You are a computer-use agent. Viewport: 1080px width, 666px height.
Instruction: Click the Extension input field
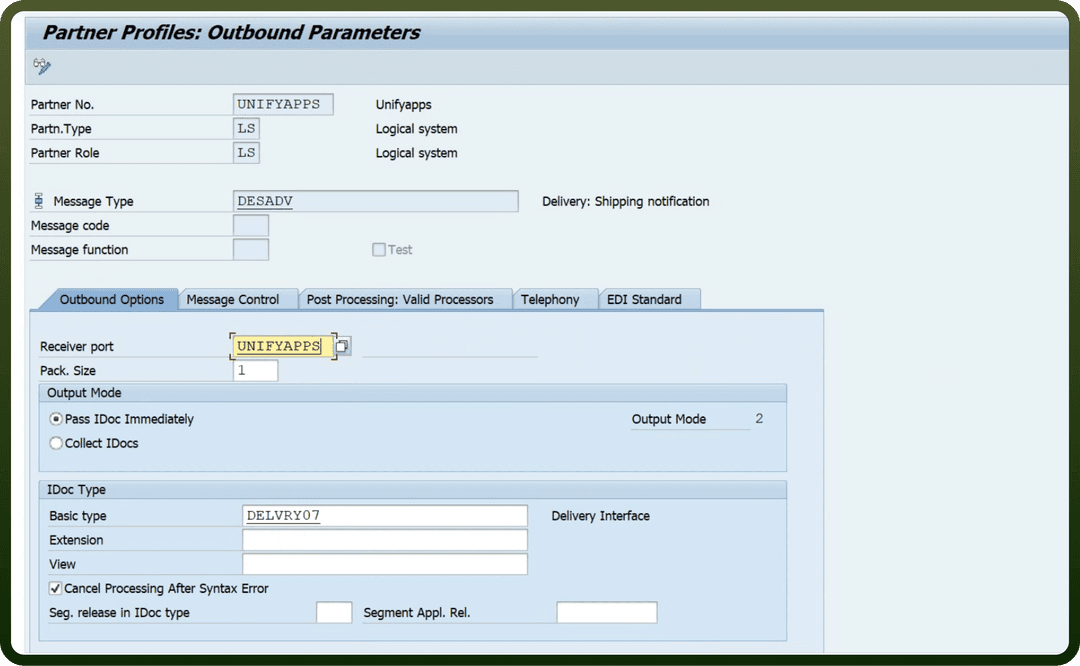click(x=385, y=540)
